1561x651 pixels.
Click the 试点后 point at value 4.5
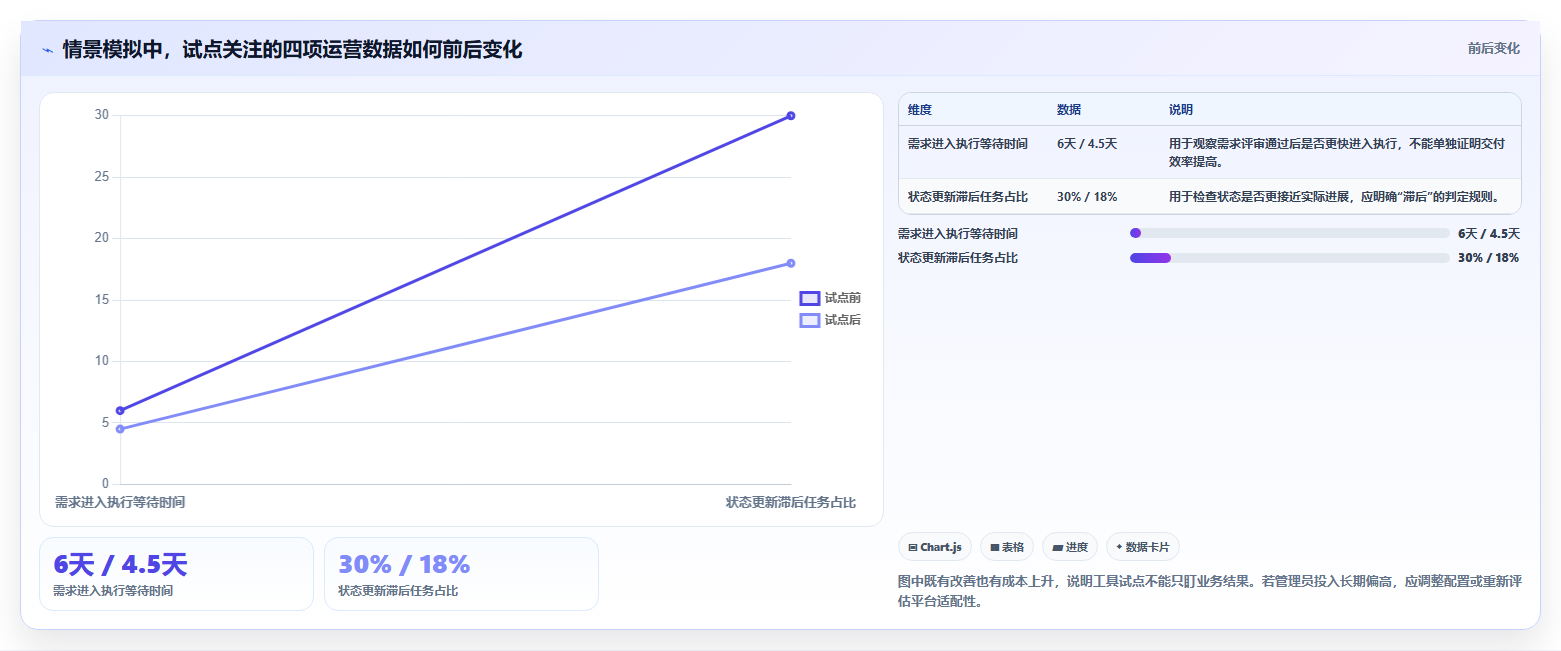pyautogui.click(x=120, y=429)
